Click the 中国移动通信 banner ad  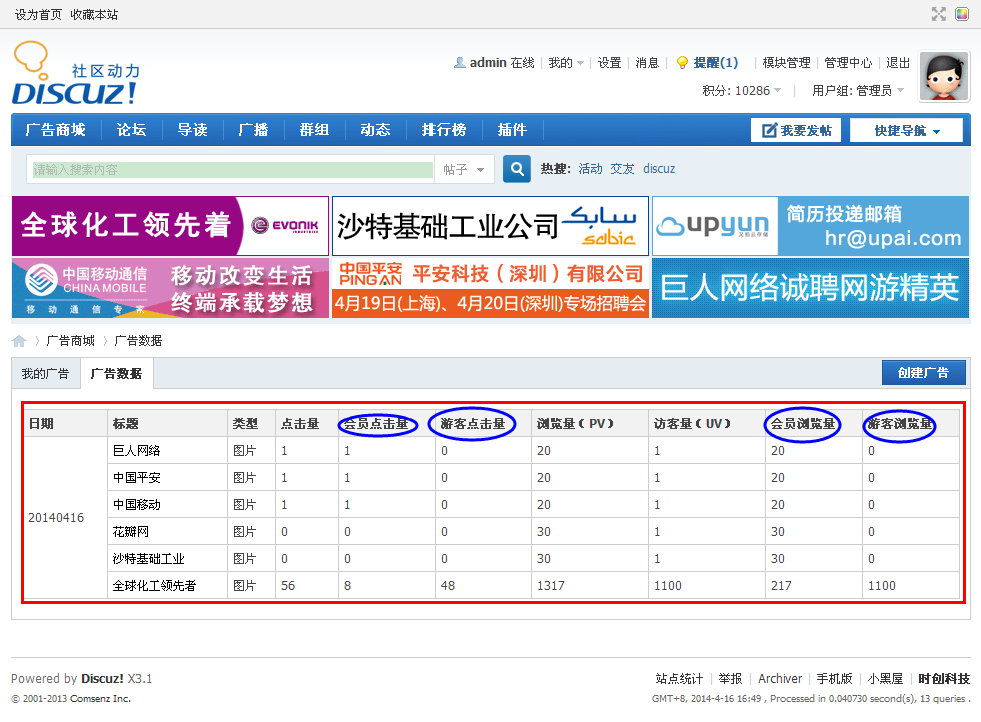170,288
